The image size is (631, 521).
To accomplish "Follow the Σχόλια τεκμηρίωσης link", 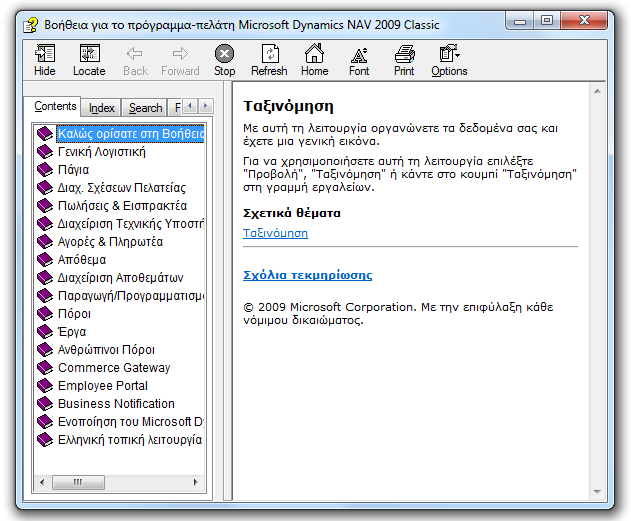I will tap(307, 275).
